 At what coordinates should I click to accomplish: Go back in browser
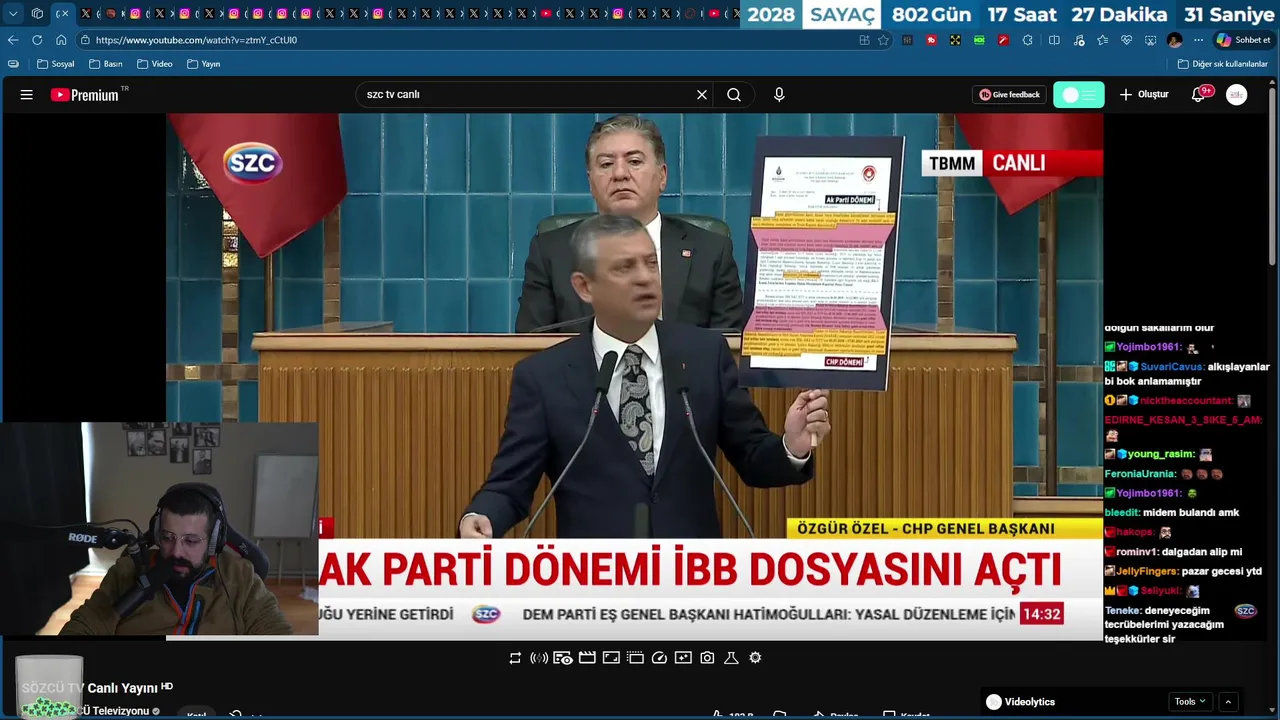(13, 40)
